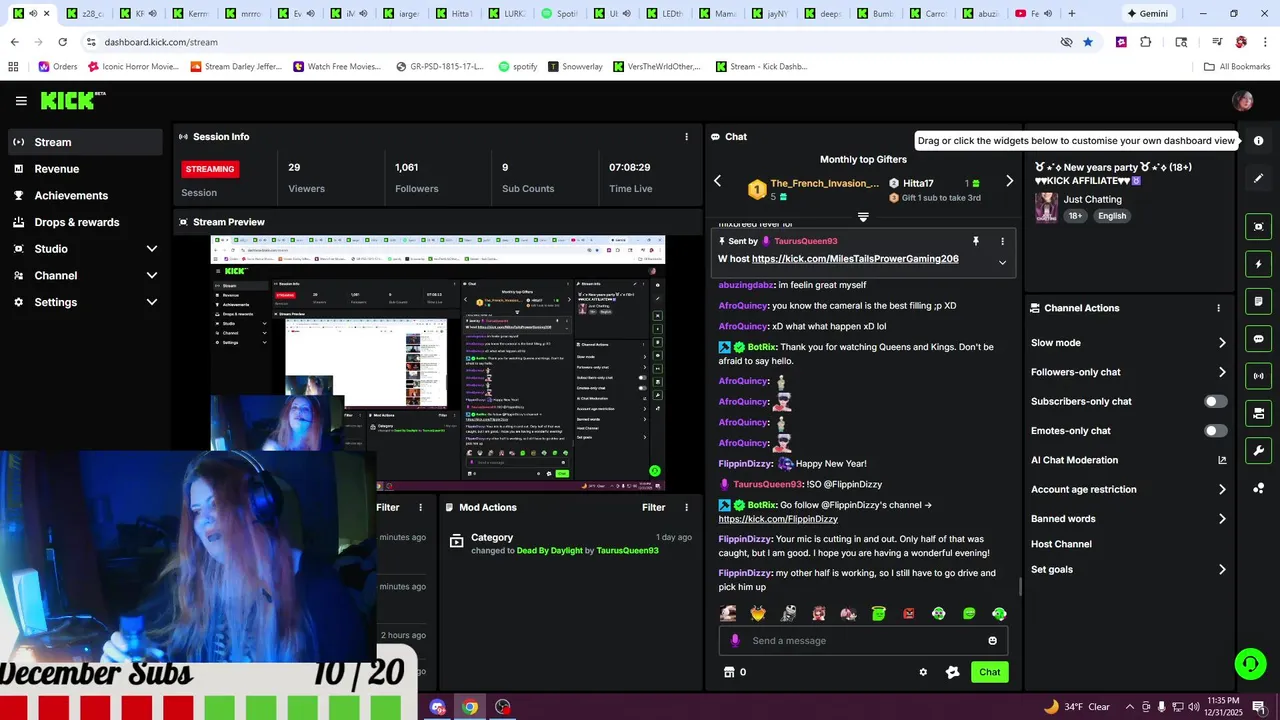Toggle the wrench mod actions widget icon

1258,450
